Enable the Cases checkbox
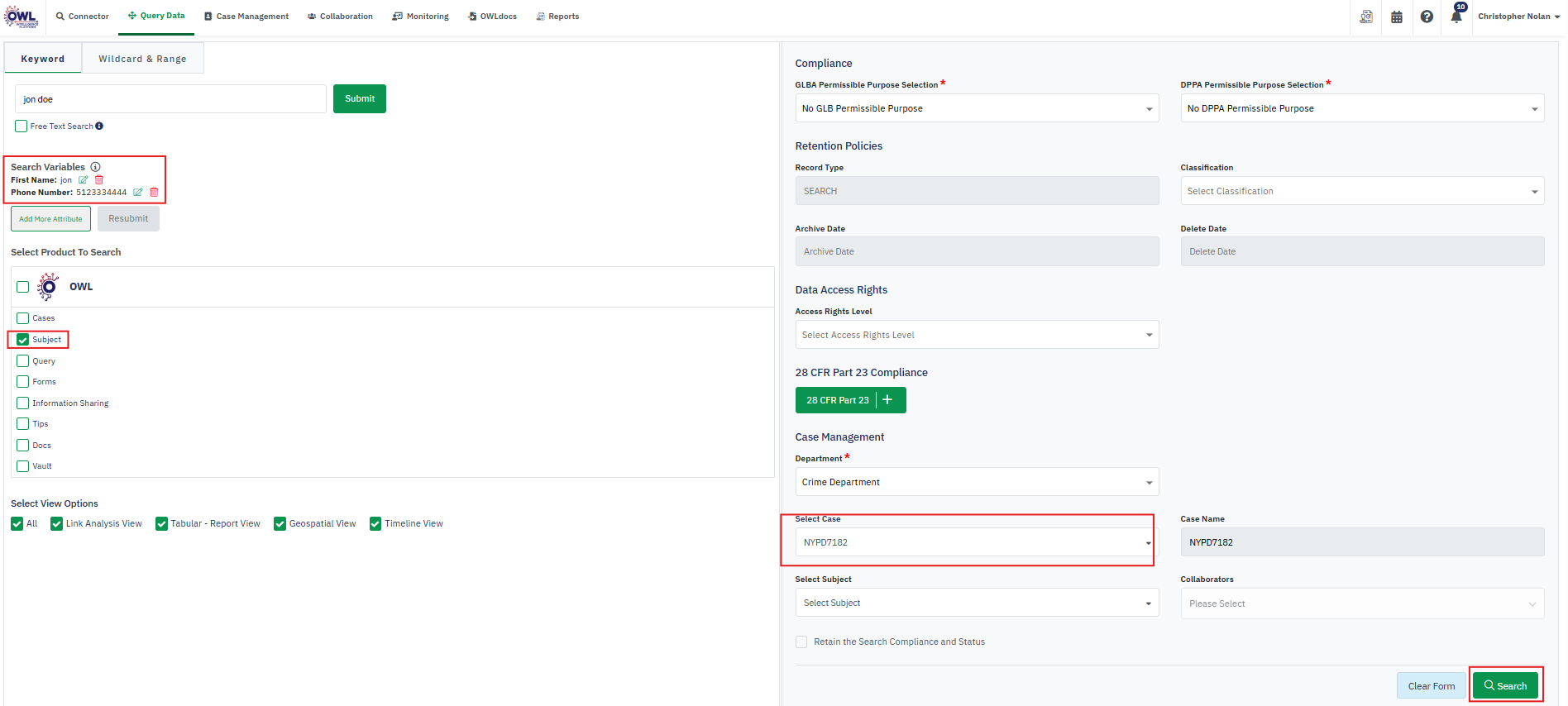Viewport: 1568px width, 706px height. (23, 318)
